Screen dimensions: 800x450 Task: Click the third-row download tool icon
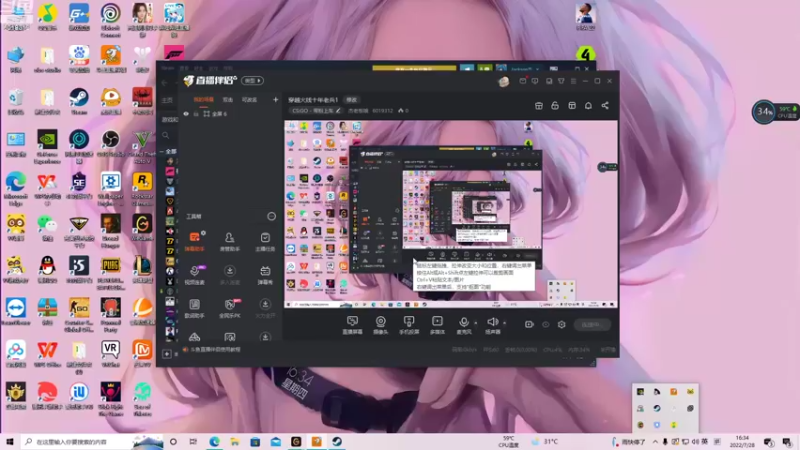pyautogui.click(x=265, y=308)
